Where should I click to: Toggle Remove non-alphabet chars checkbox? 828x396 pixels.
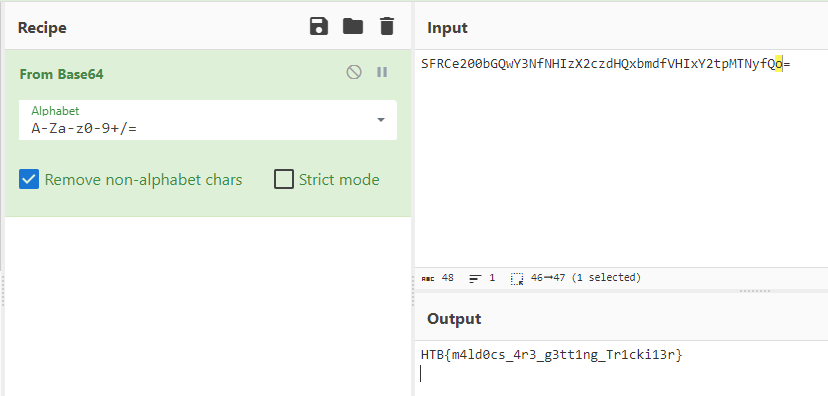coord(29,180)
